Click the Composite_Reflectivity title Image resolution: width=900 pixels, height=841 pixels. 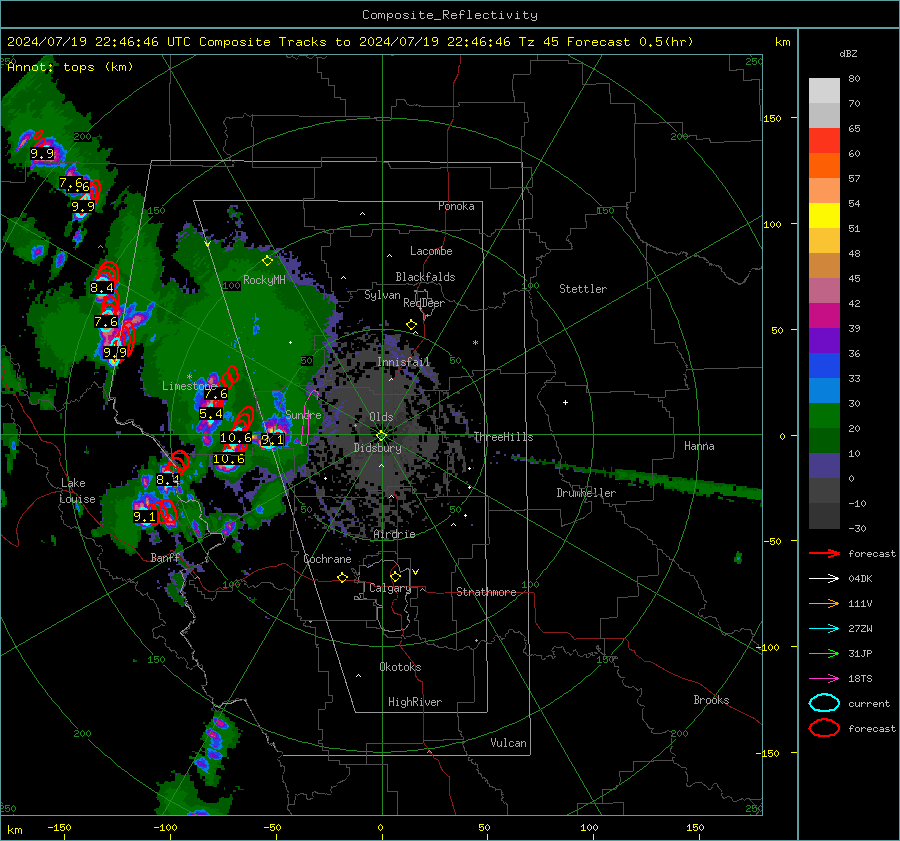point(449,15)
